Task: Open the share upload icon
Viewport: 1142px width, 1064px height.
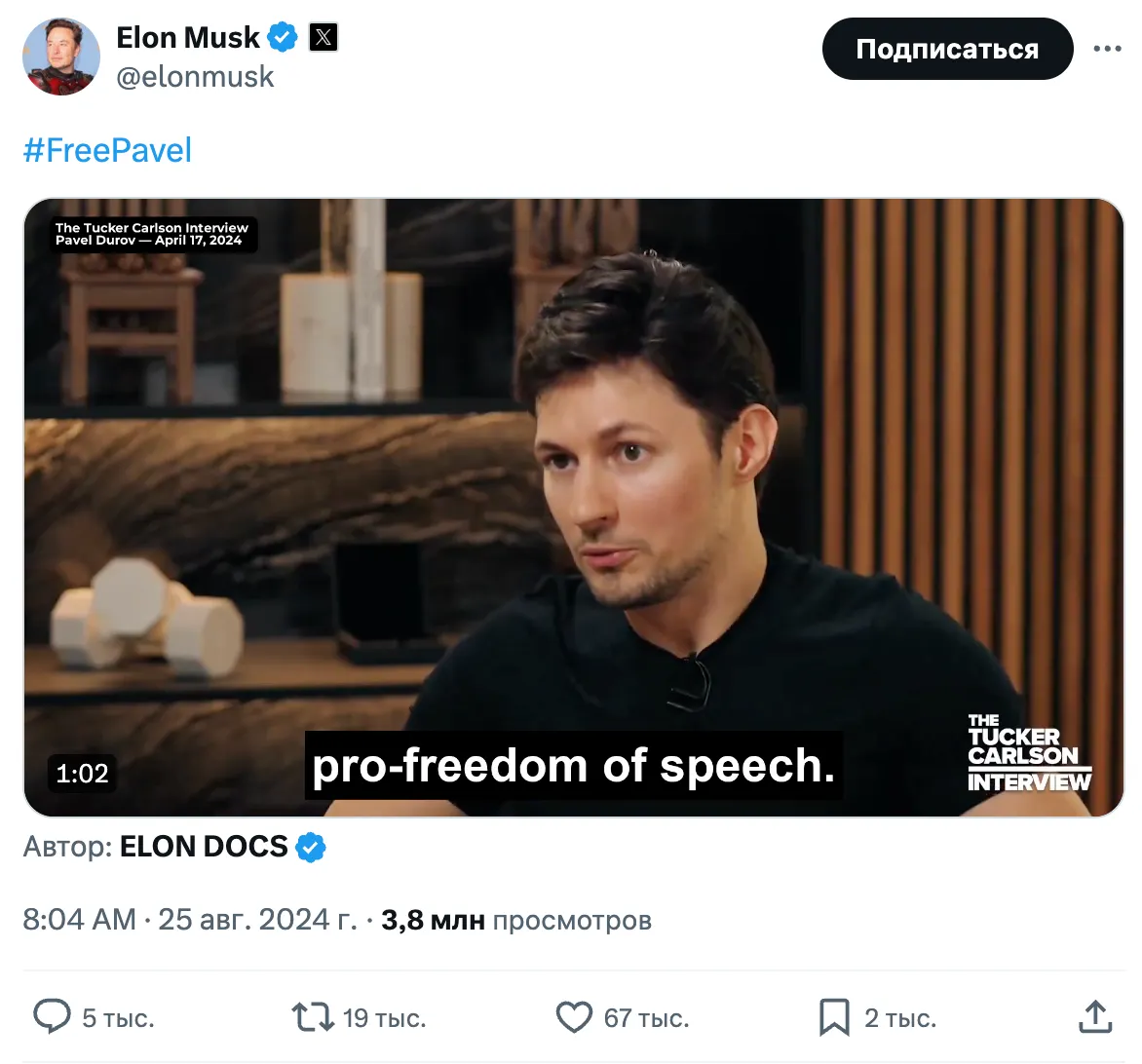Action: (1094, 1016)
